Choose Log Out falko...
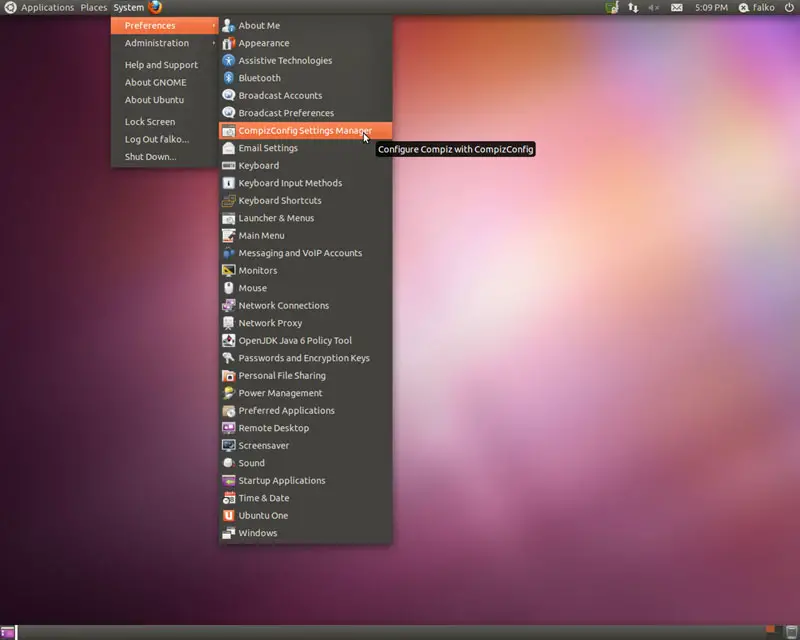Screen dimensions: 800x640 pos(165,139)
